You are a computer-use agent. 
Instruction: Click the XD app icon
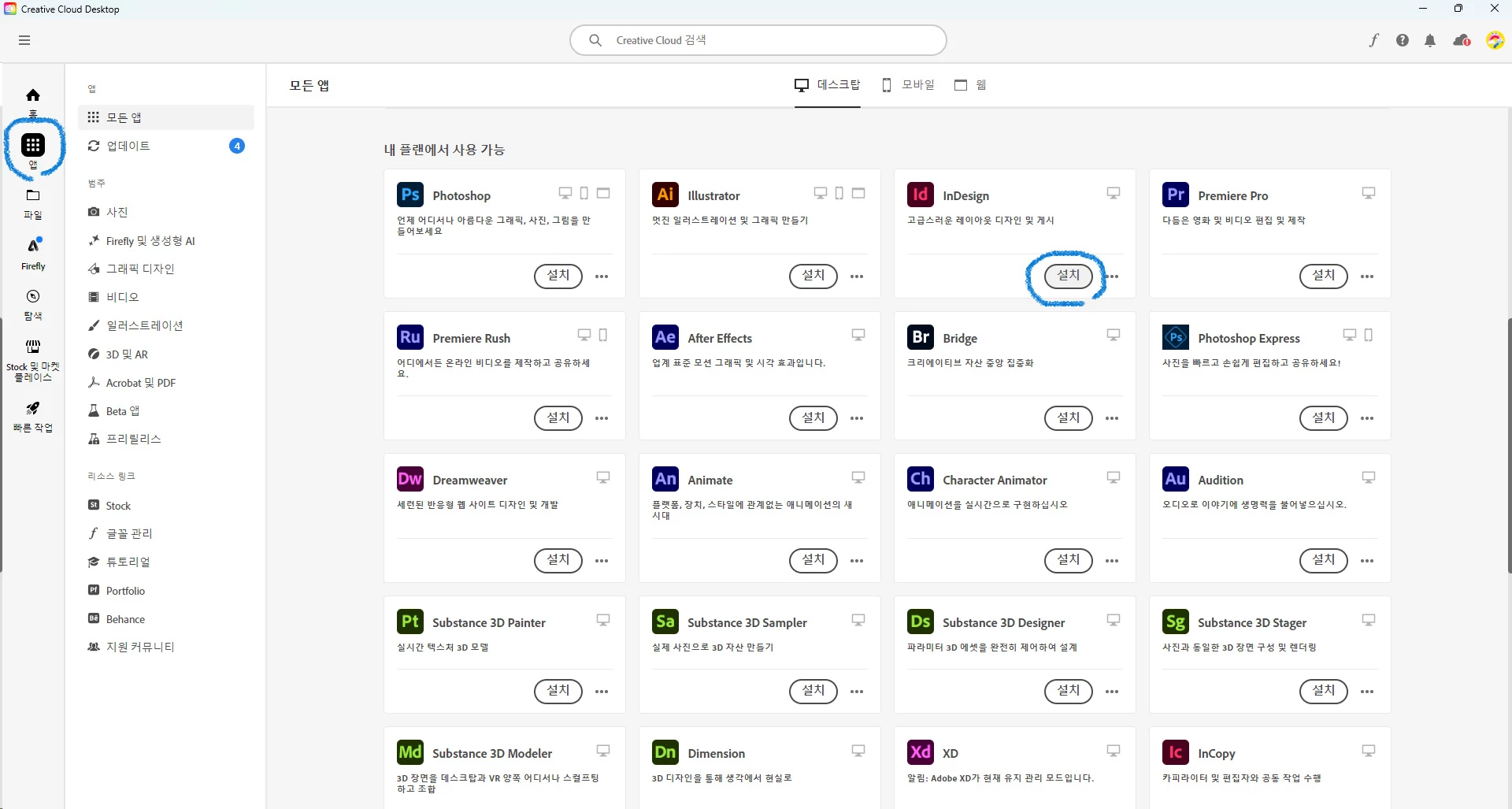[x=921, y=752]
